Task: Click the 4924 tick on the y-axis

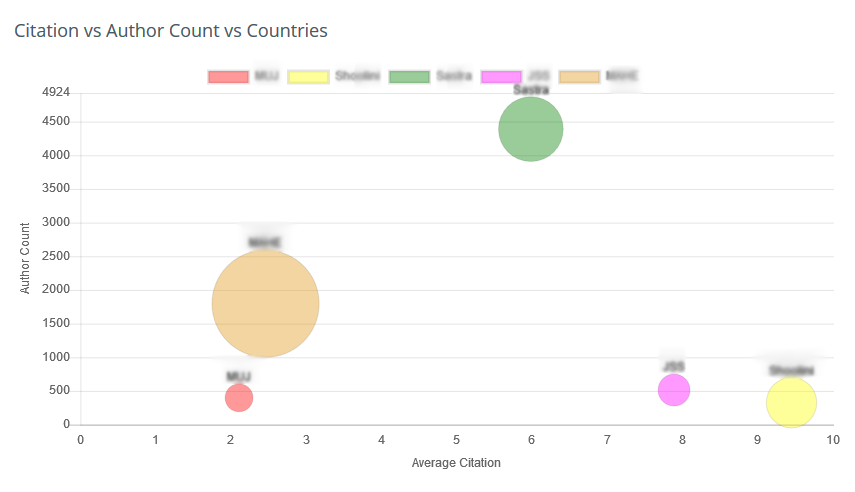Action: point(57,92)
